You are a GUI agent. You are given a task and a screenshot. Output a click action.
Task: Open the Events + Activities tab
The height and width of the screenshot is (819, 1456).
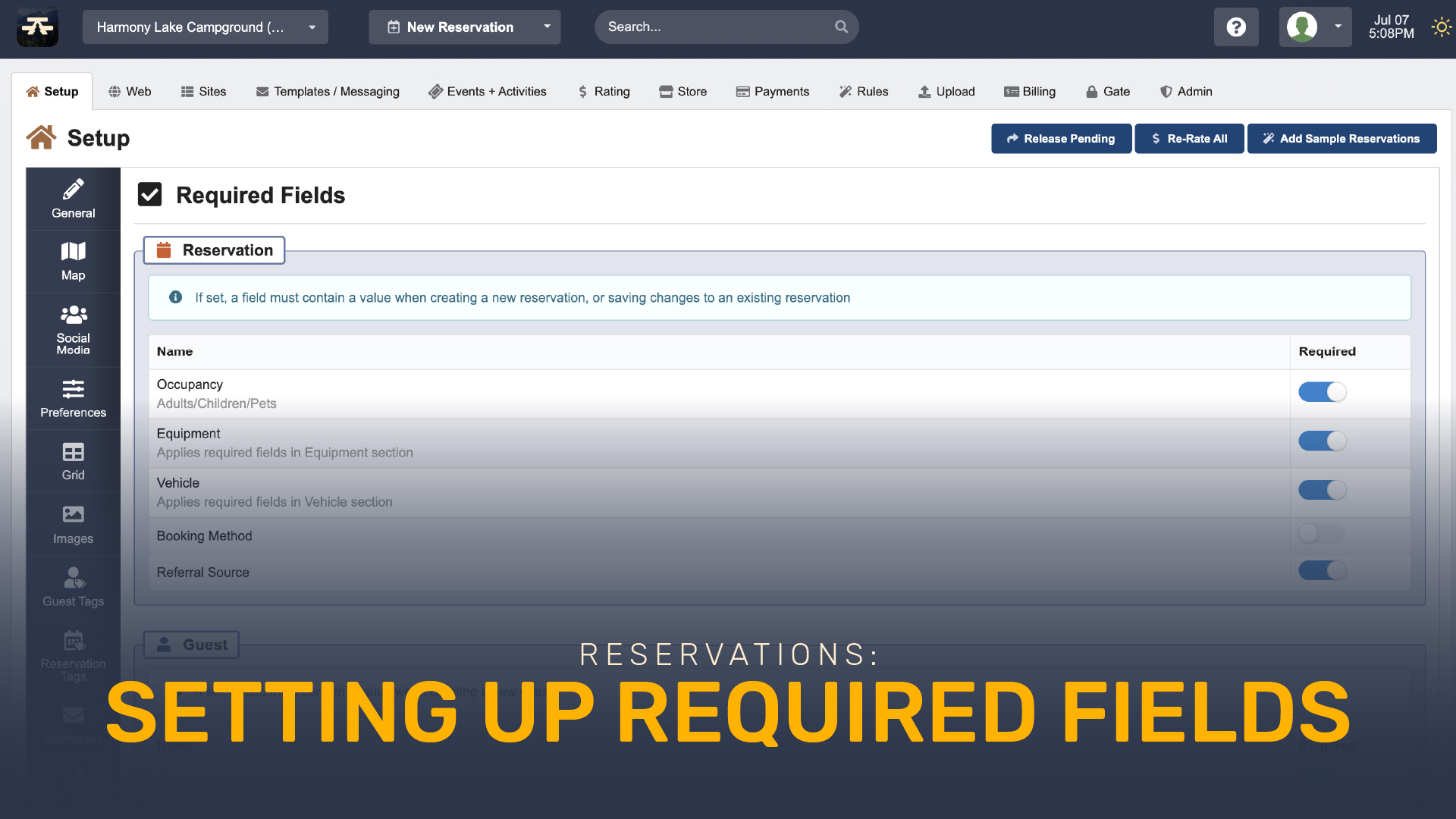pyautogui.click(x=487, y=92)
